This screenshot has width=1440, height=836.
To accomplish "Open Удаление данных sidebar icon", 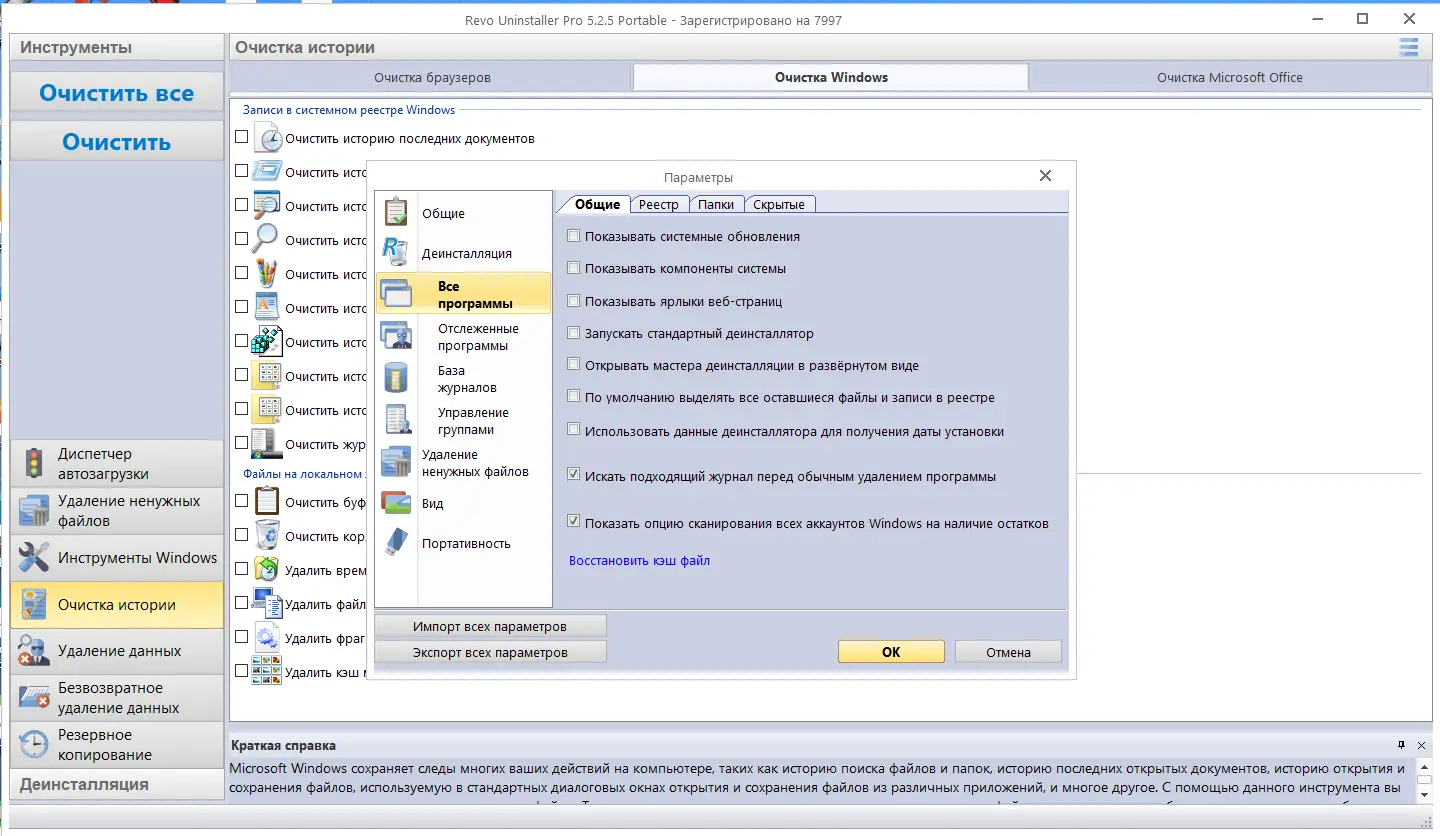I will coord(34,650).
